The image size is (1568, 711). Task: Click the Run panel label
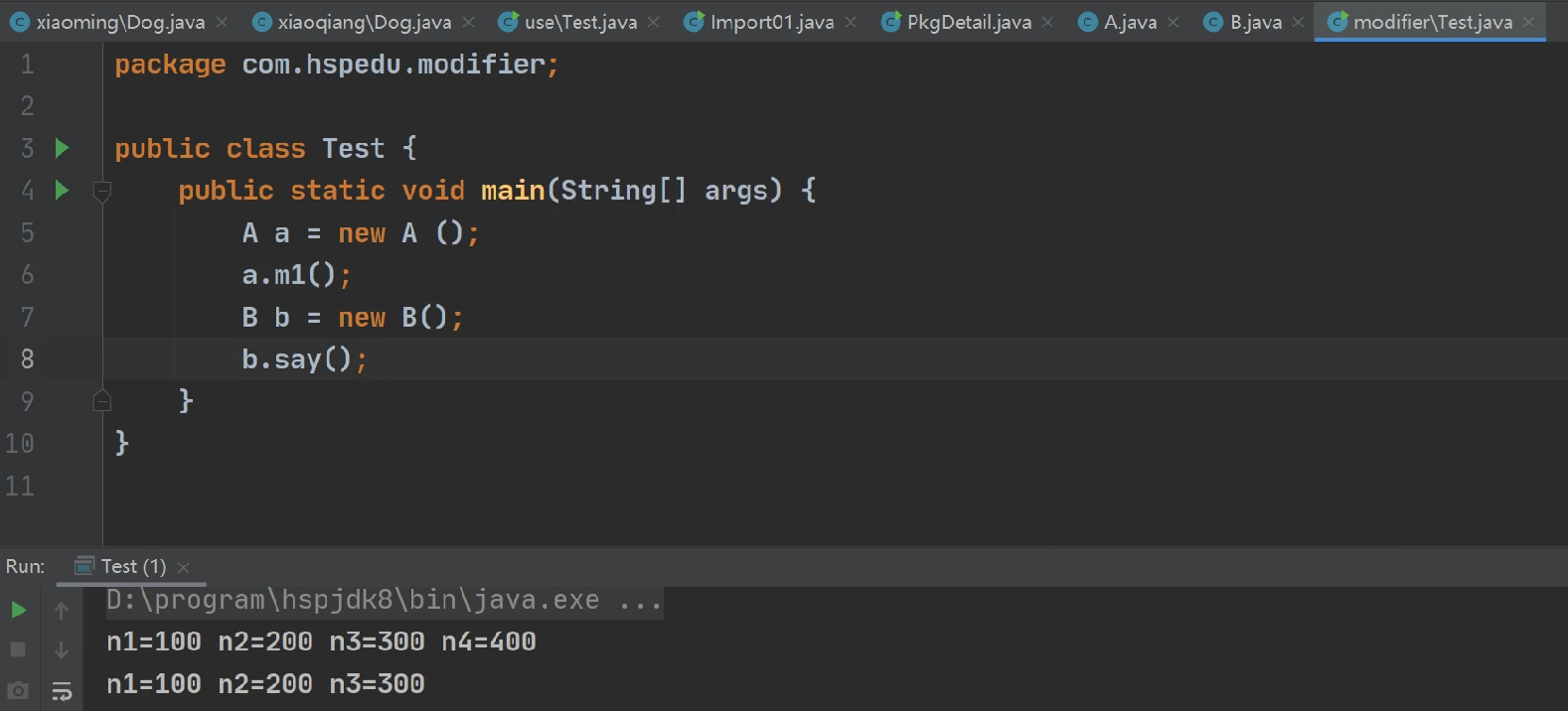(x=25, y=566)
